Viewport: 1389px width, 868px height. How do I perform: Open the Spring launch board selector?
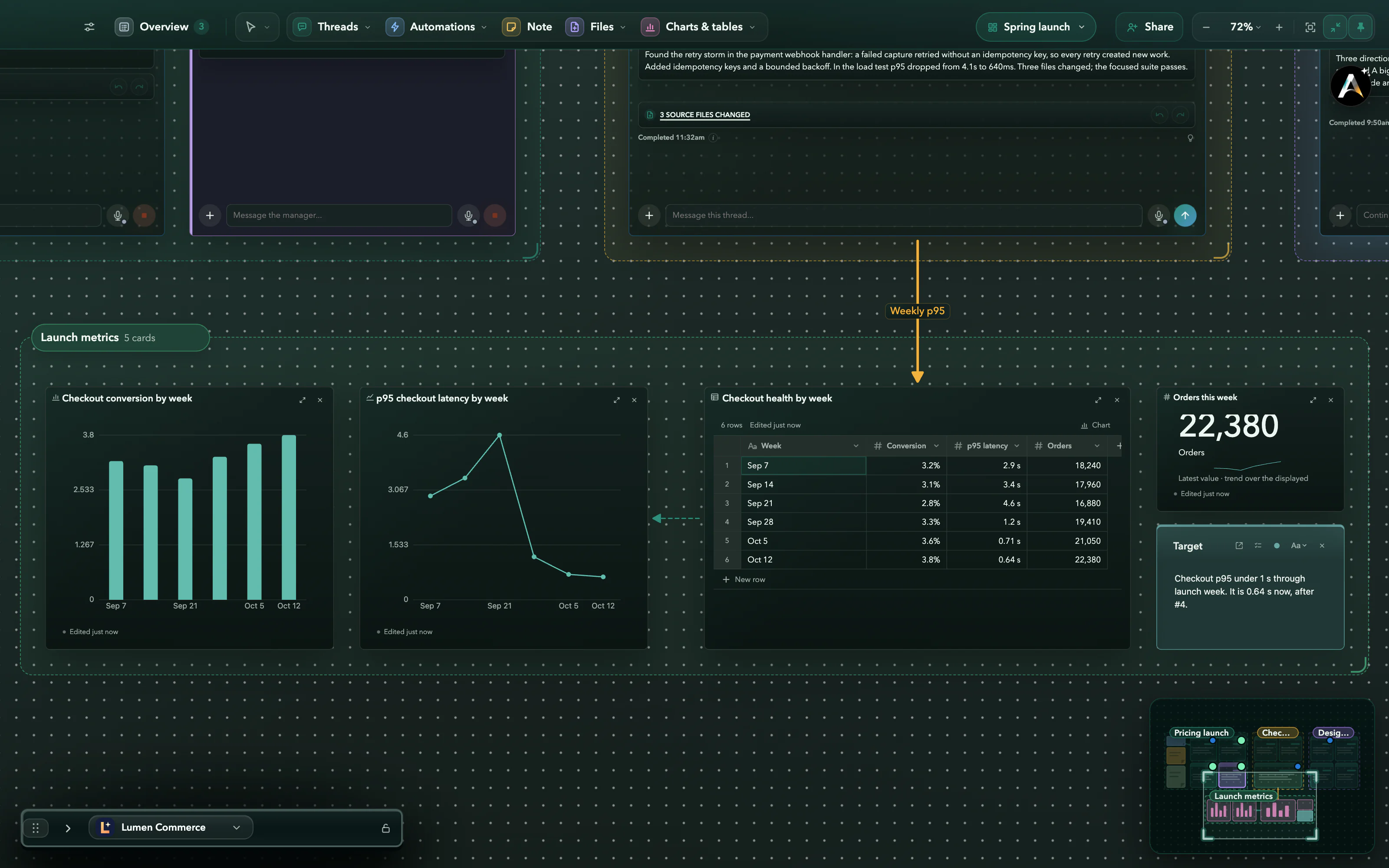[x=1035, y=27]
